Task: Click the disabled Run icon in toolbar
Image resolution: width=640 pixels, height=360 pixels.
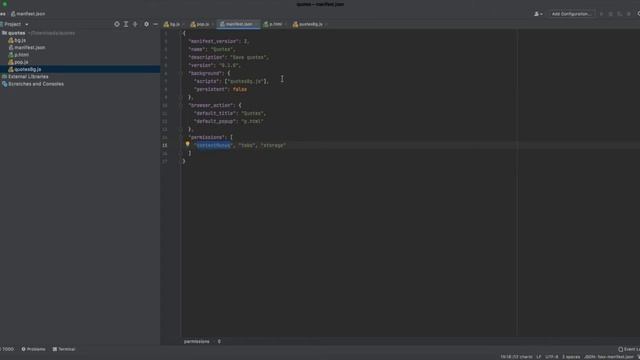Action: click(x=601, y=14)
